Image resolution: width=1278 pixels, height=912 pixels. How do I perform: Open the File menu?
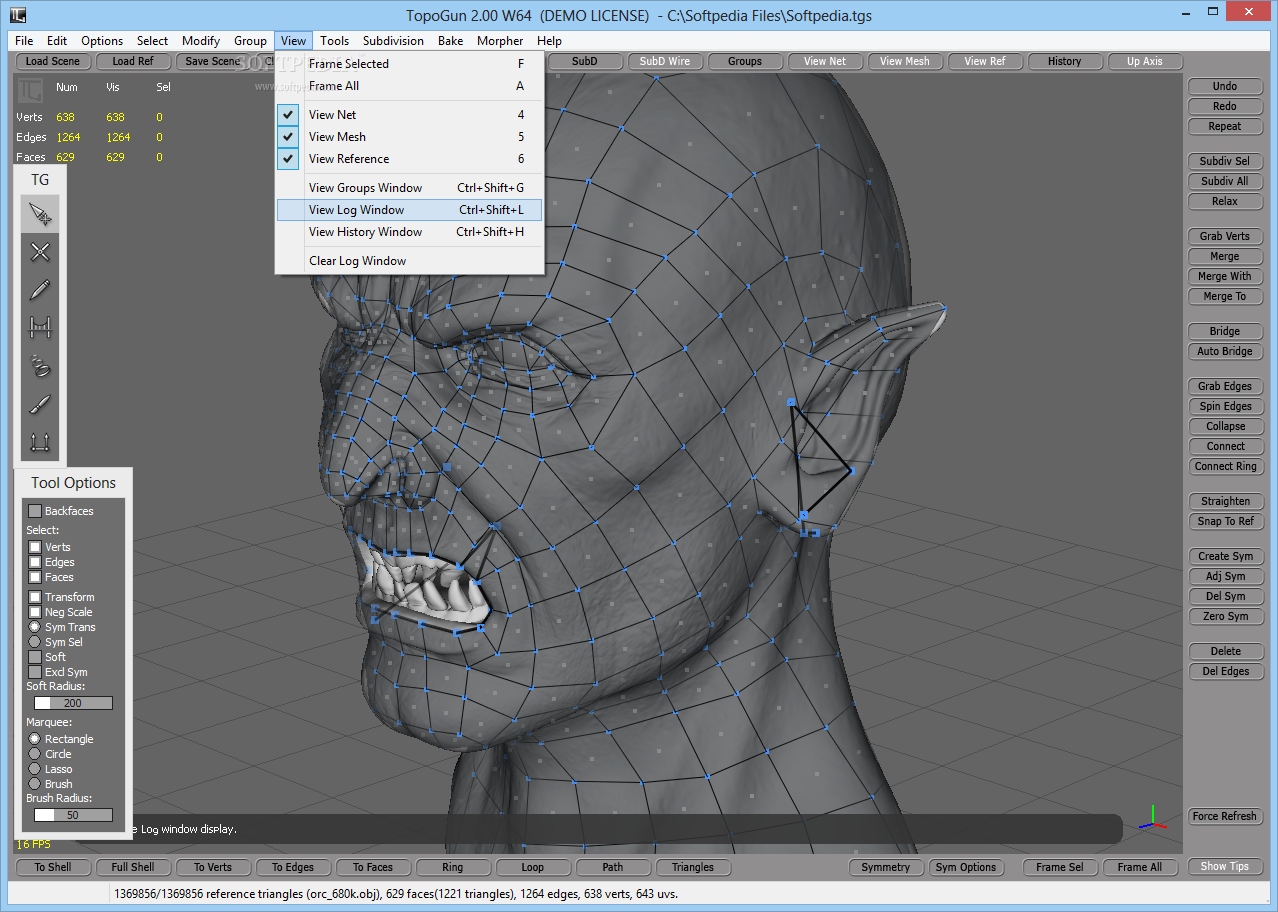[x=24, y=41]
